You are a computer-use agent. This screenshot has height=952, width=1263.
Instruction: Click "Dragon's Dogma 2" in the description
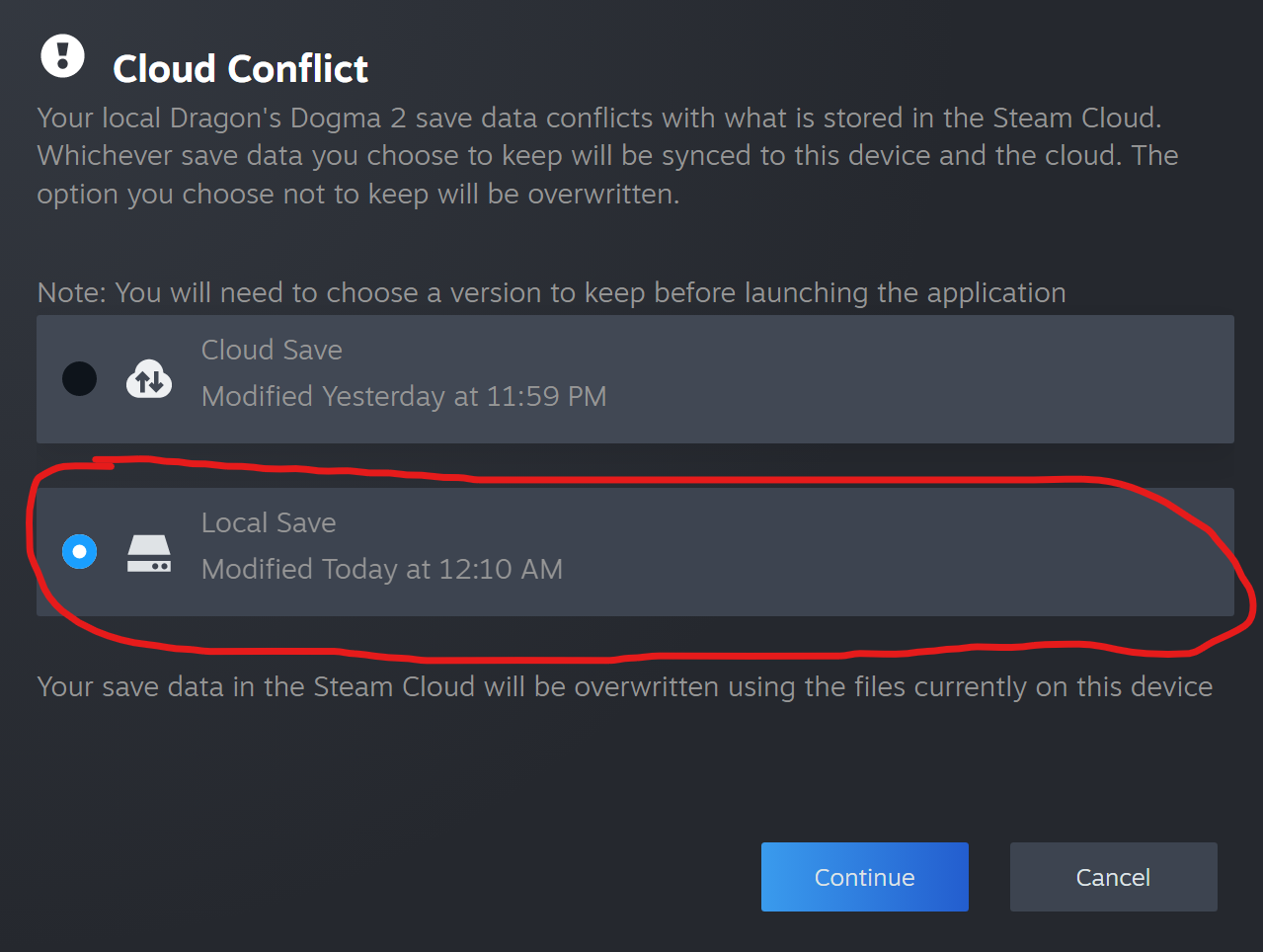click(x=288, y=119)
